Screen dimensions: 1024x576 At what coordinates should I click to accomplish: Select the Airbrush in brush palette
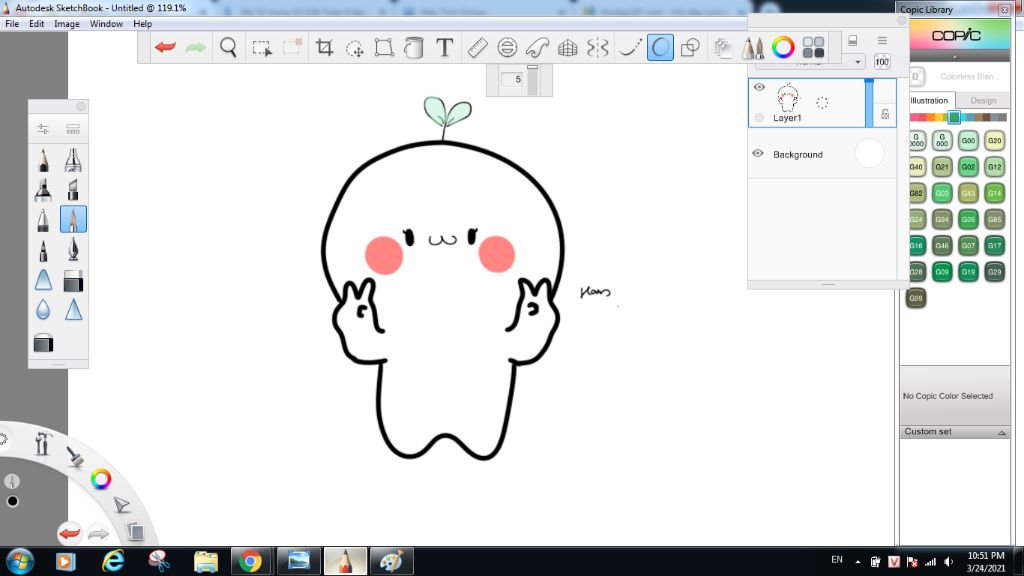pyautogui.click(x=73, y=160)
